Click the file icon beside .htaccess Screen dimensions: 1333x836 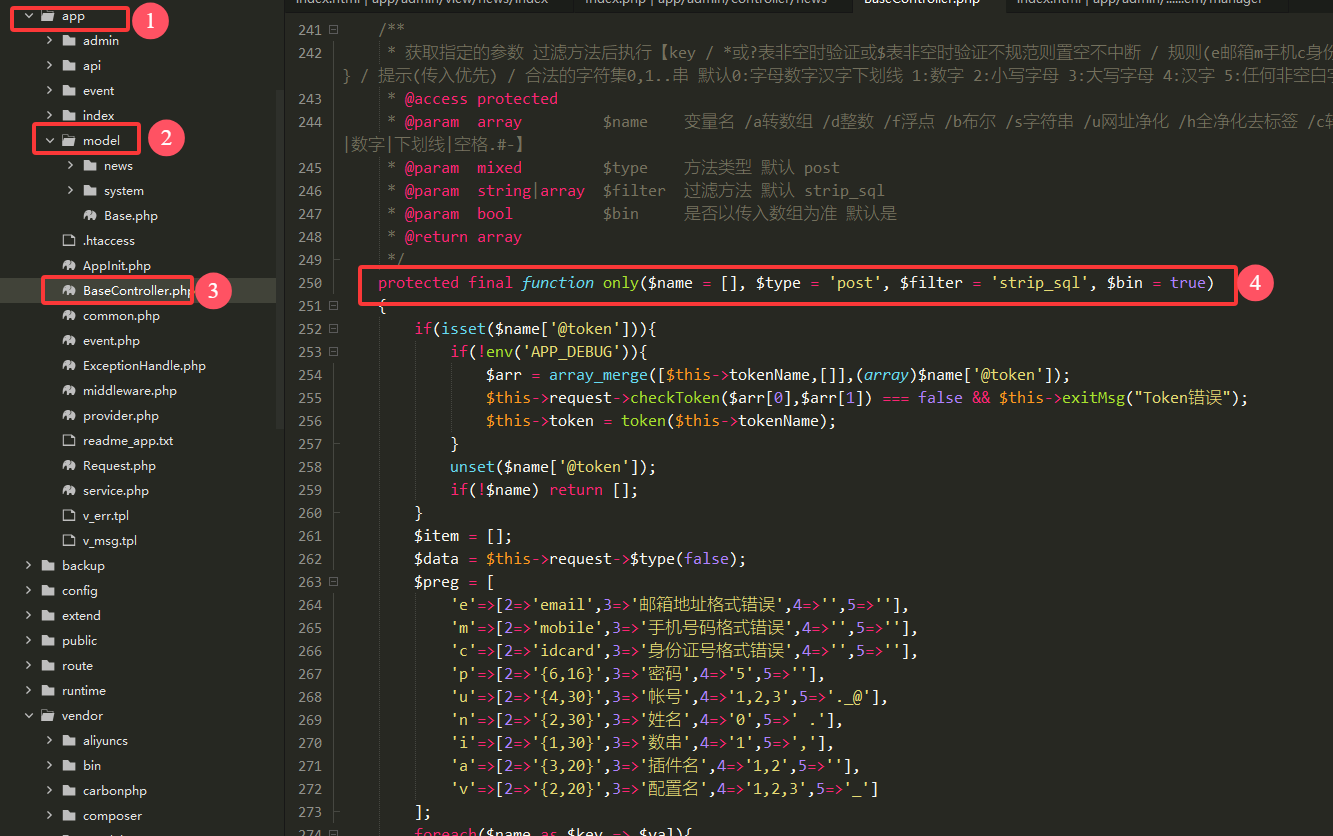click(x=69, y=241)
